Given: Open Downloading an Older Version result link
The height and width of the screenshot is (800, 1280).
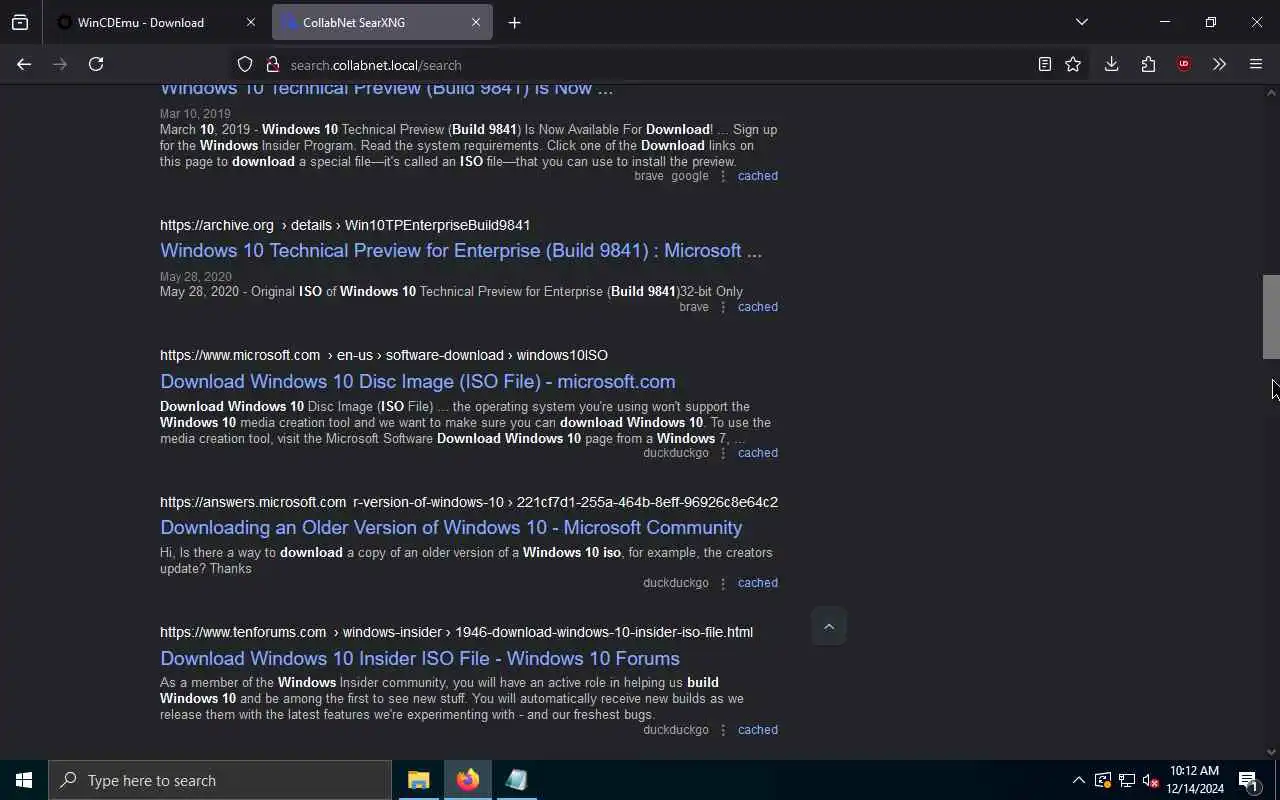Looking at the screenshot, I should 451,528.
